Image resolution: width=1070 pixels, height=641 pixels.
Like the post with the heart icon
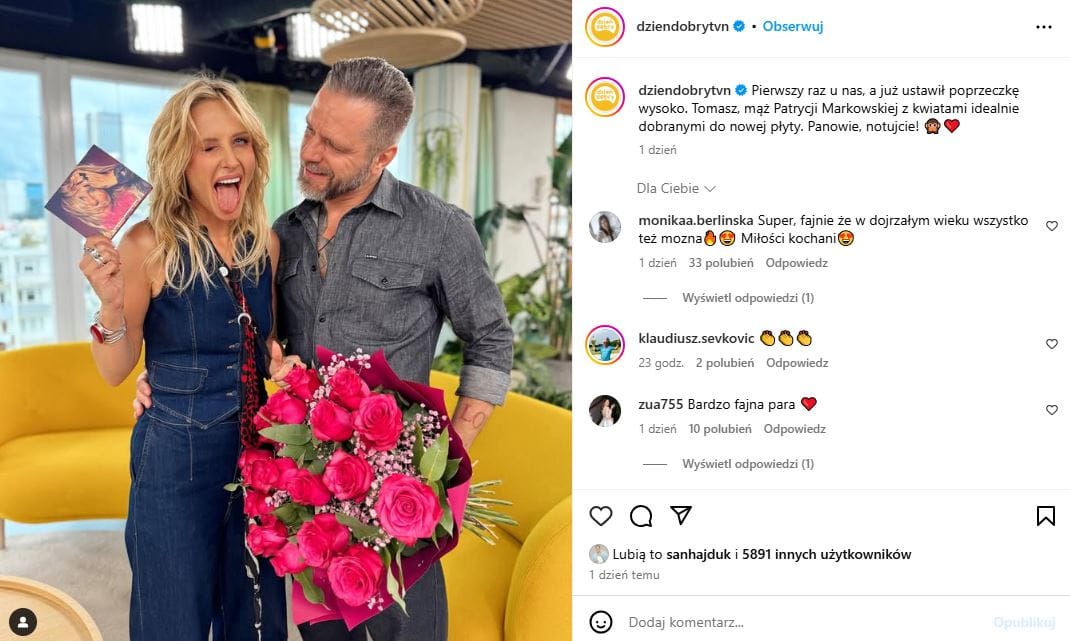pos(601,516)
